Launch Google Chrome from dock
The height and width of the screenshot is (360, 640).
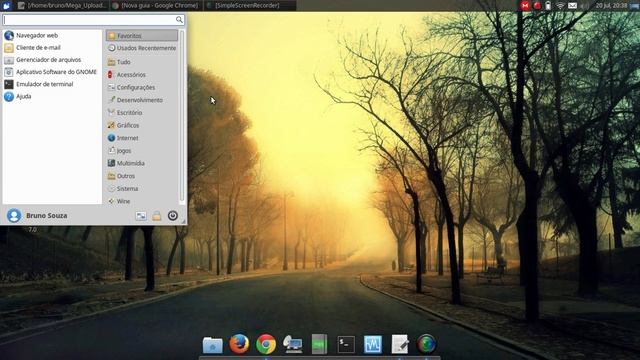(266, 344)
